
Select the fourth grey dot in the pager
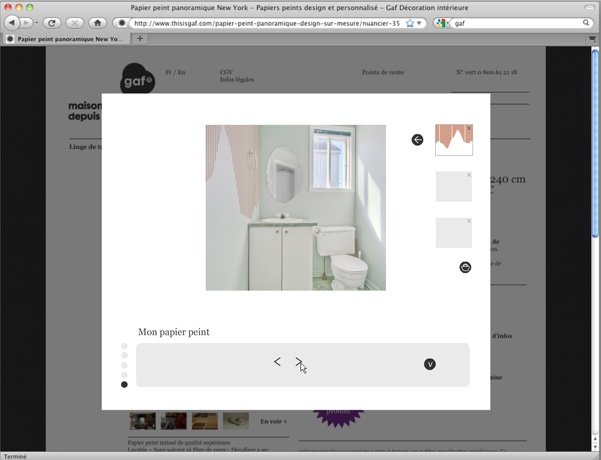tap(124, 375)
